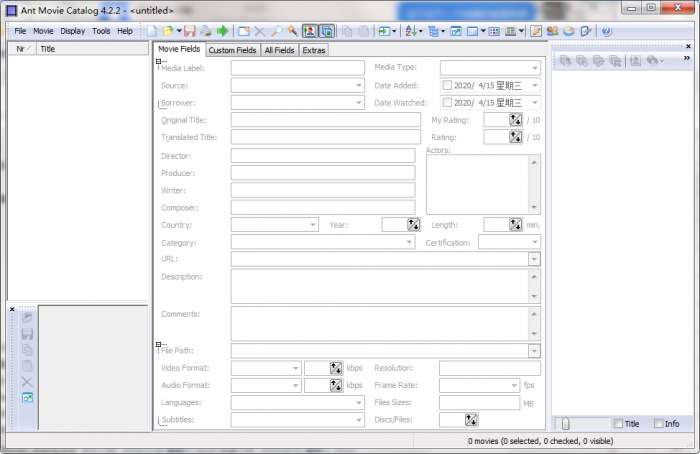Enable the Date Added checkbox
Image resolution: width=700 pixels, height=454 pixels.
(x=447, y=85)
